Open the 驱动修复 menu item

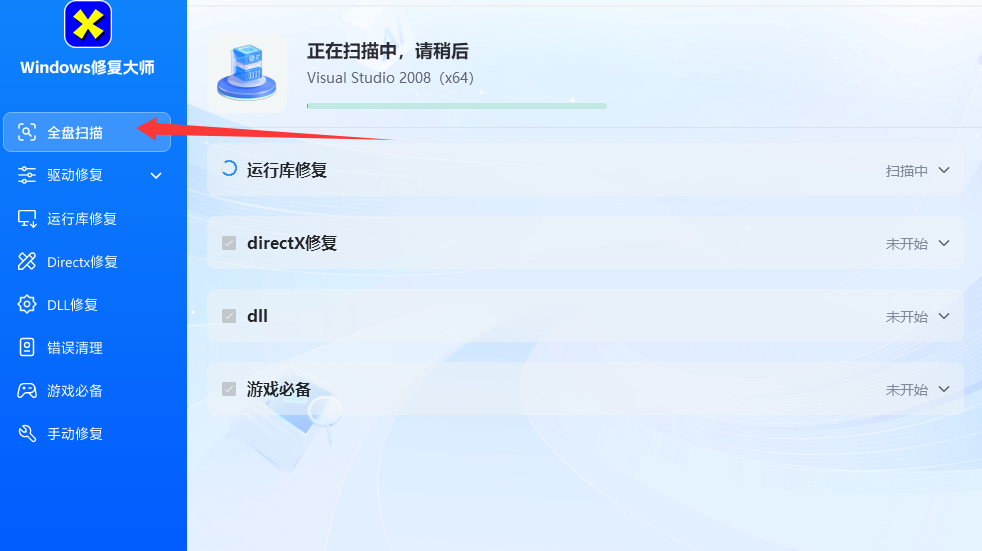(x=87, y=175)
